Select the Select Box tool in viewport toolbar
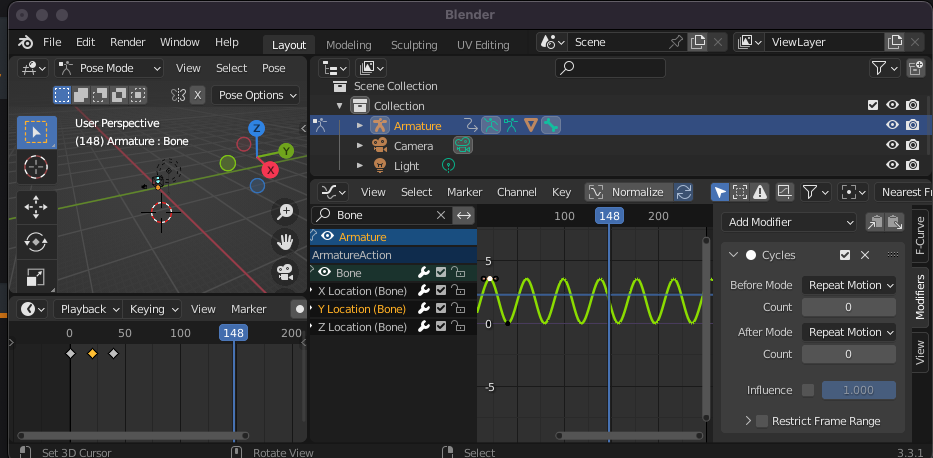The image size is (933, 458). [x=36, y=132]
